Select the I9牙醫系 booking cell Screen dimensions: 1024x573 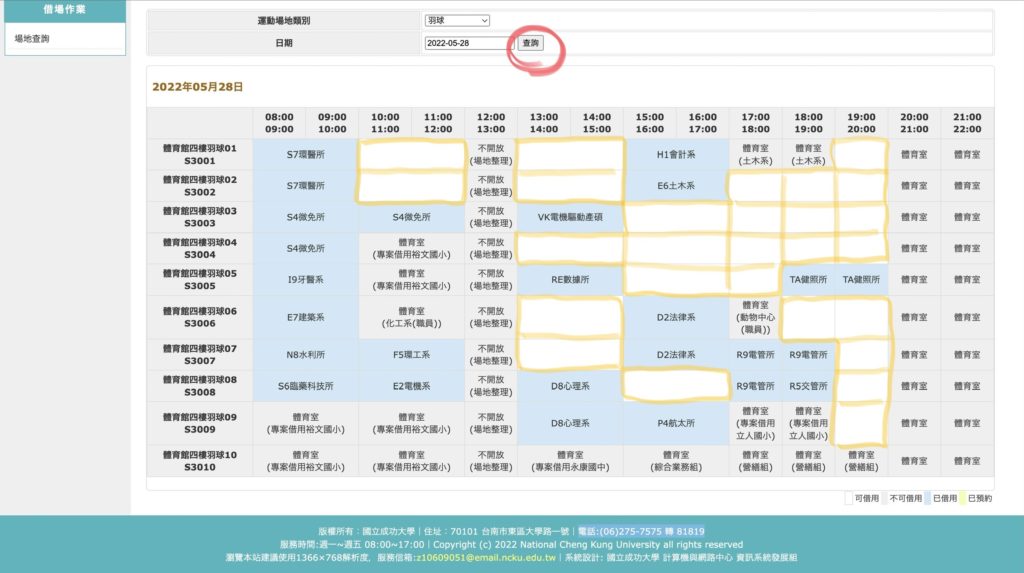tap(305, 280)
